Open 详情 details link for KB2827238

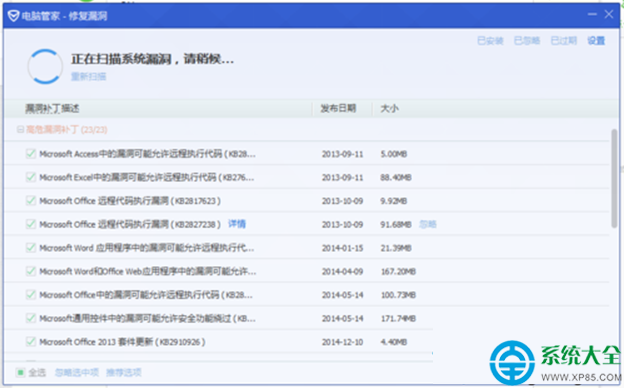coord(237,224)
